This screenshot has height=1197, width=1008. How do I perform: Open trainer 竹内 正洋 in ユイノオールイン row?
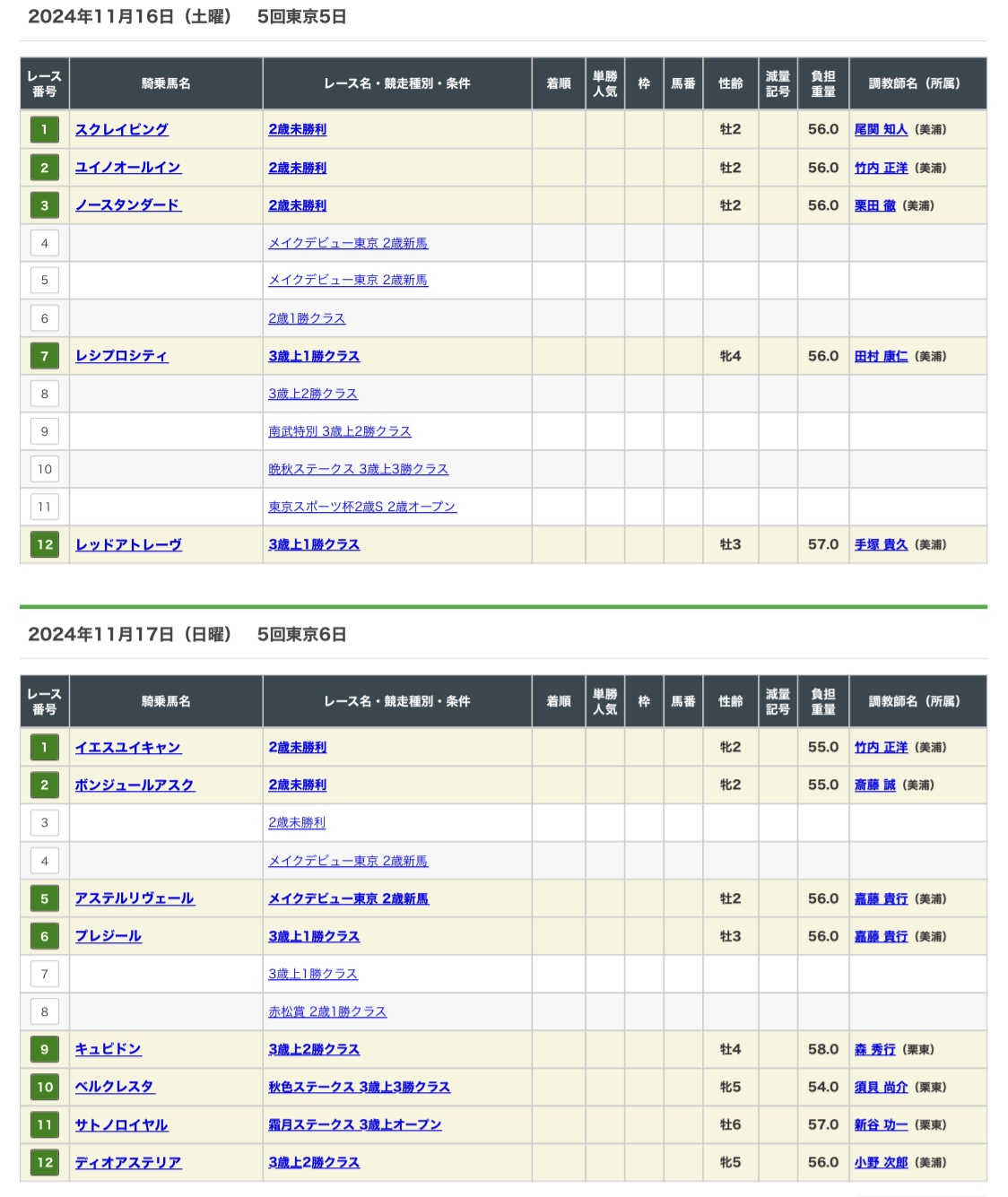pyautogui.click(x=881, y=168)
